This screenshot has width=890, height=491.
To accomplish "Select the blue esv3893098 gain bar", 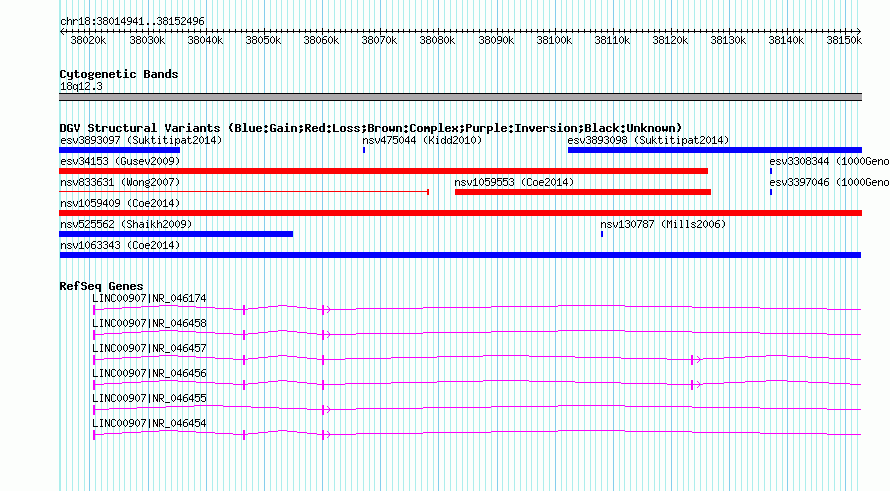I will click(x=715, y=150).
